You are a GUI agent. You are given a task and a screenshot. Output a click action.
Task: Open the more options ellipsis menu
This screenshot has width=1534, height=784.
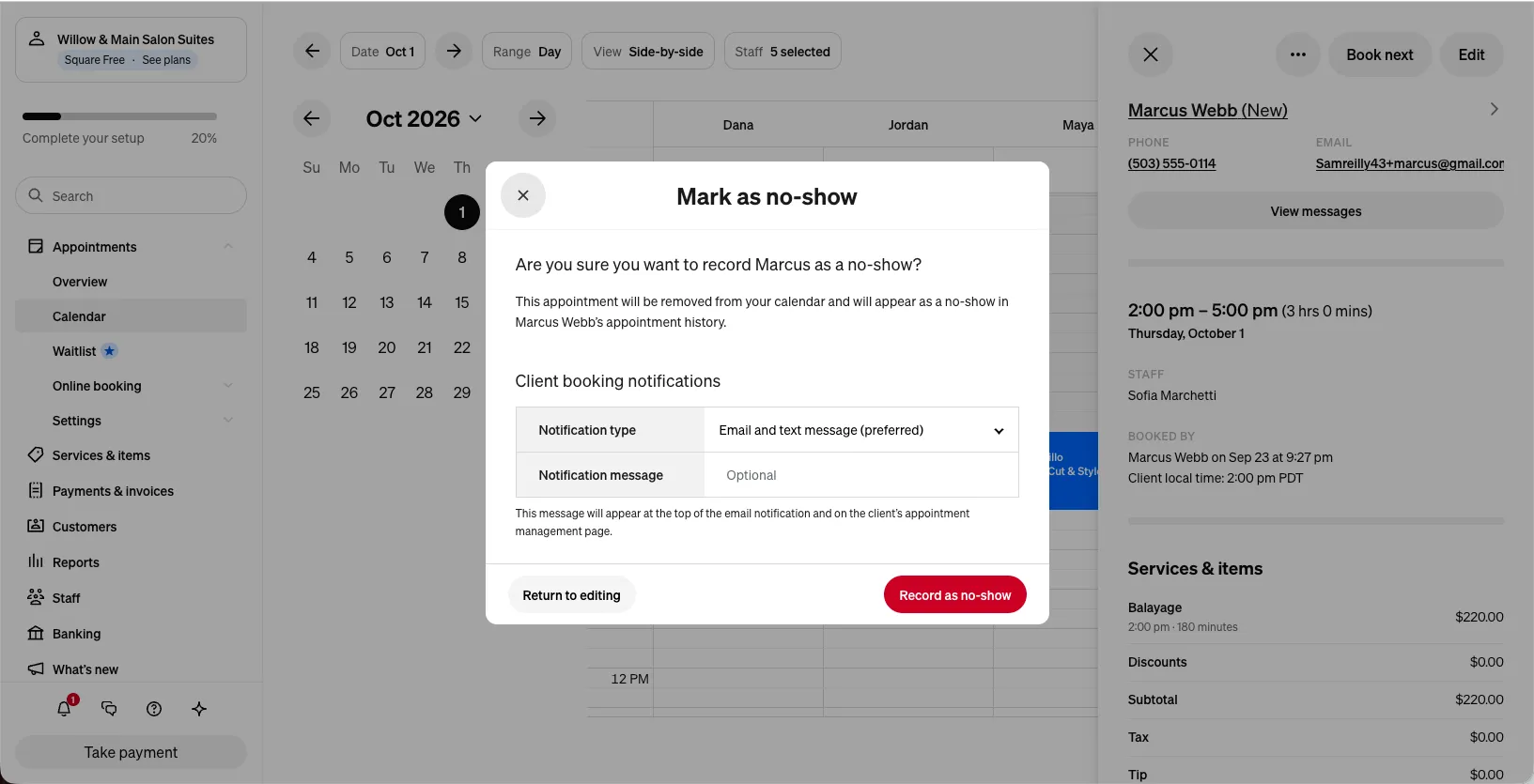coord(1298,54)
